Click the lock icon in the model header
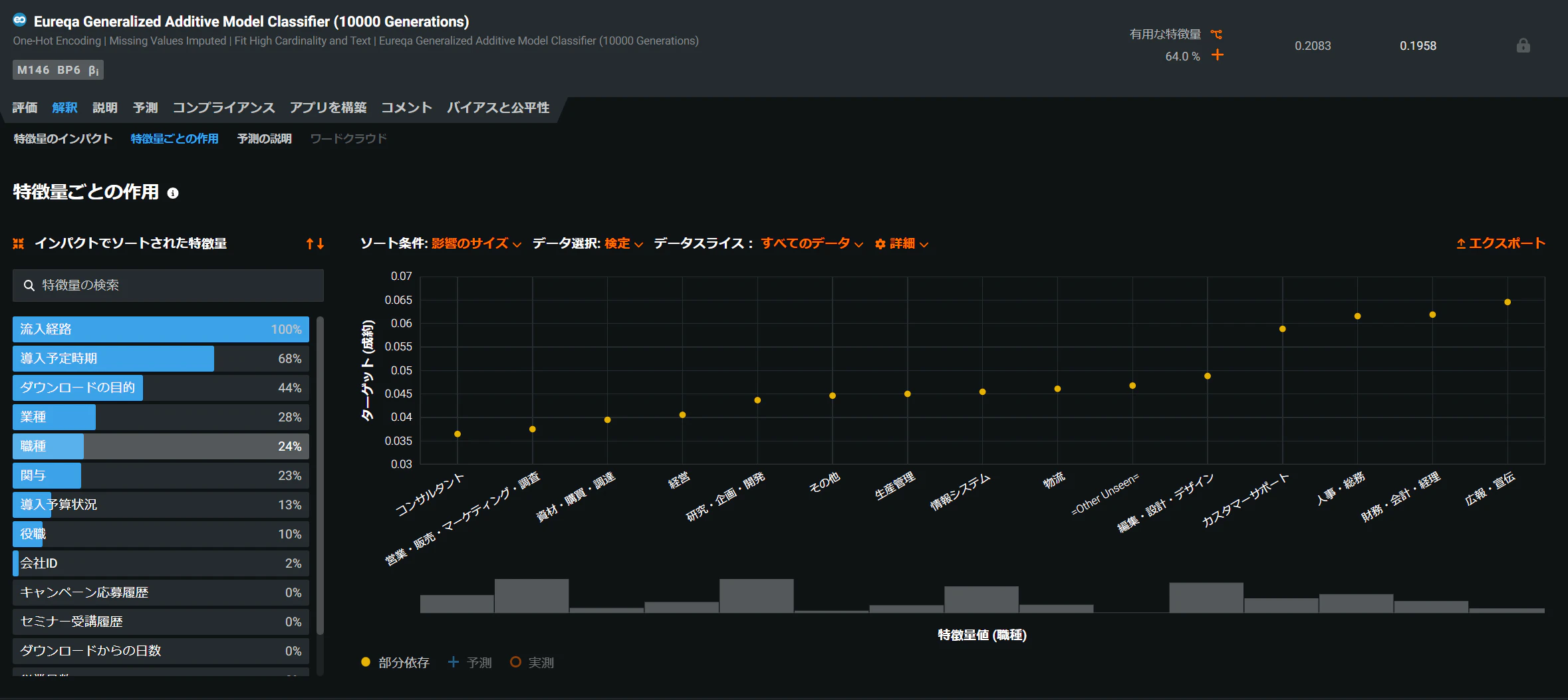The width and height of the screenshot is (1568, 700). pos(1523,45)
